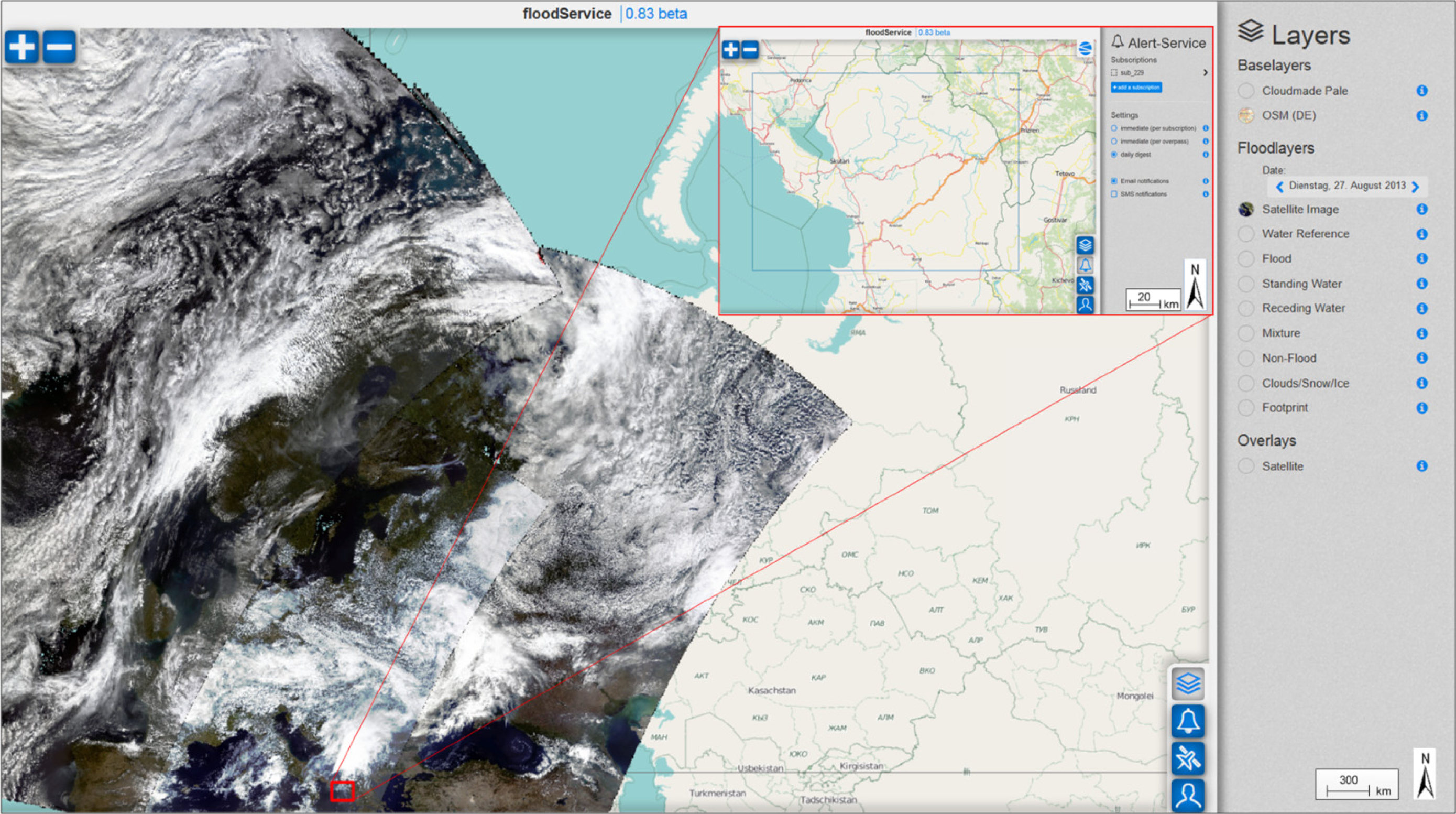Open Alert-Service via the large bell button
1456x814 pixels.
coord(1188,721)
